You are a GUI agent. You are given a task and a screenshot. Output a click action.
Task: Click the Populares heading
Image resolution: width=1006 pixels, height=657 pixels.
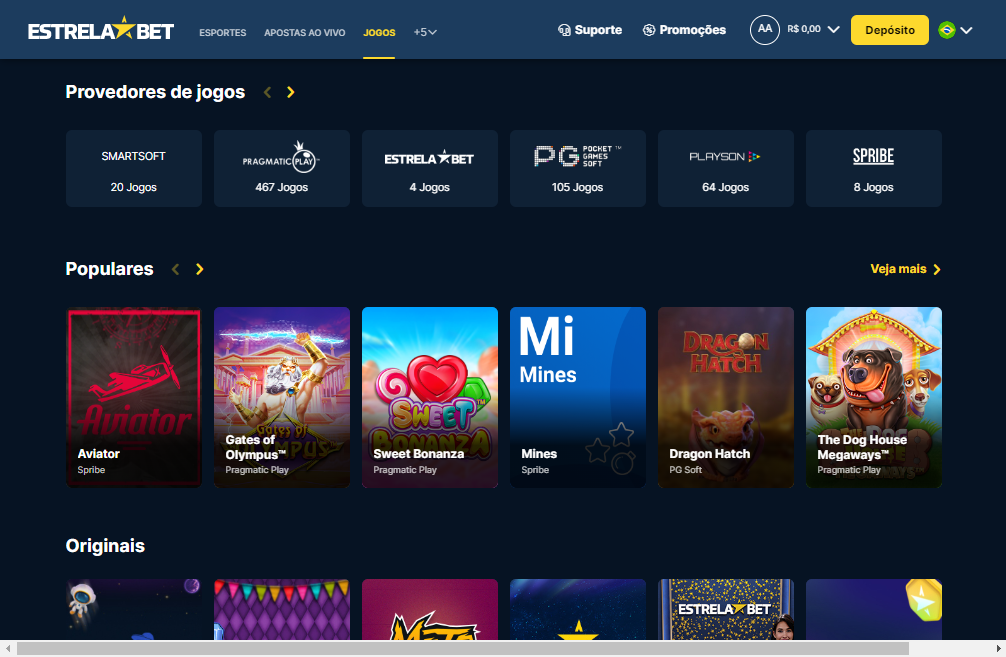110,269
